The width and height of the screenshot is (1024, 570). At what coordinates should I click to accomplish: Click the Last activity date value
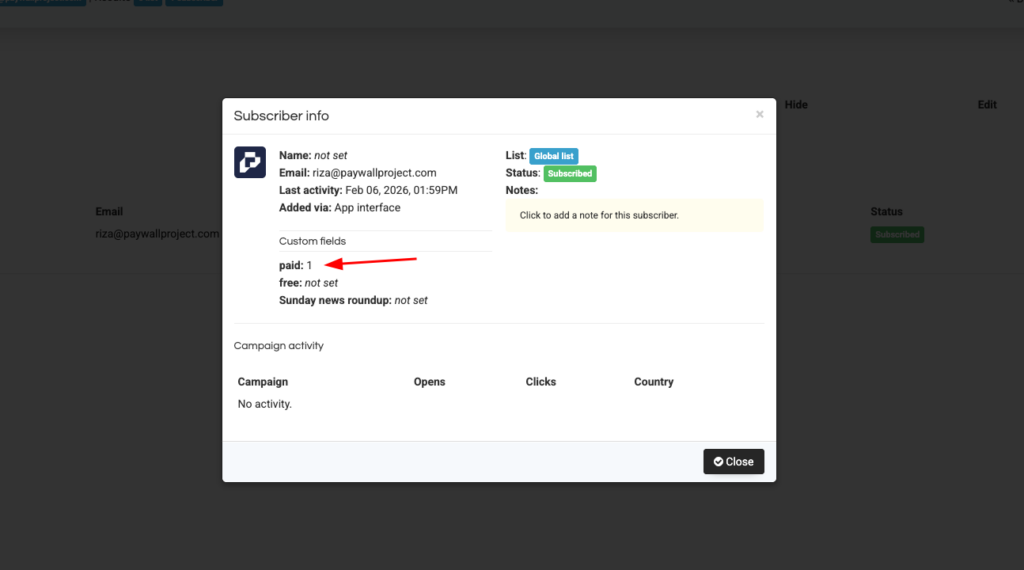[401, 190]
